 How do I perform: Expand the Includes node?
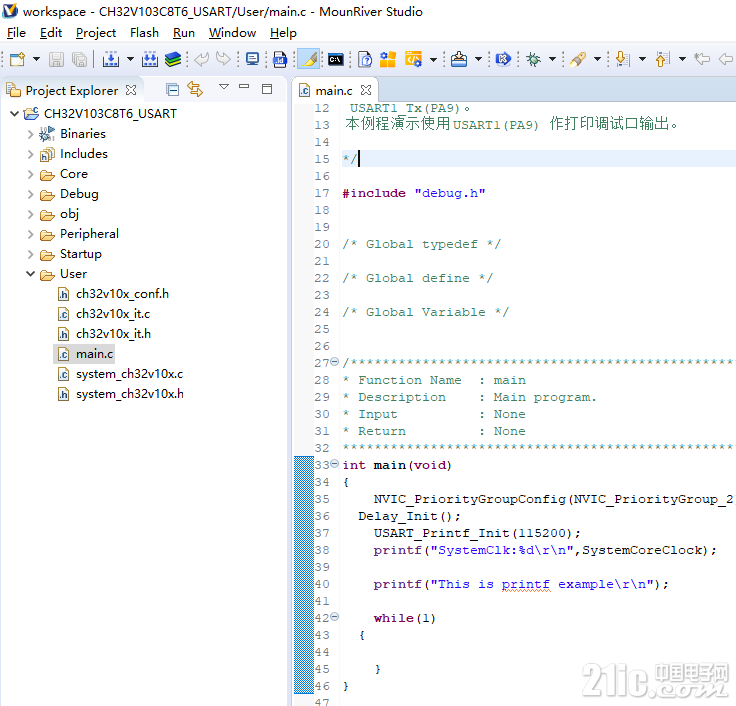click(x=31, y=154)
